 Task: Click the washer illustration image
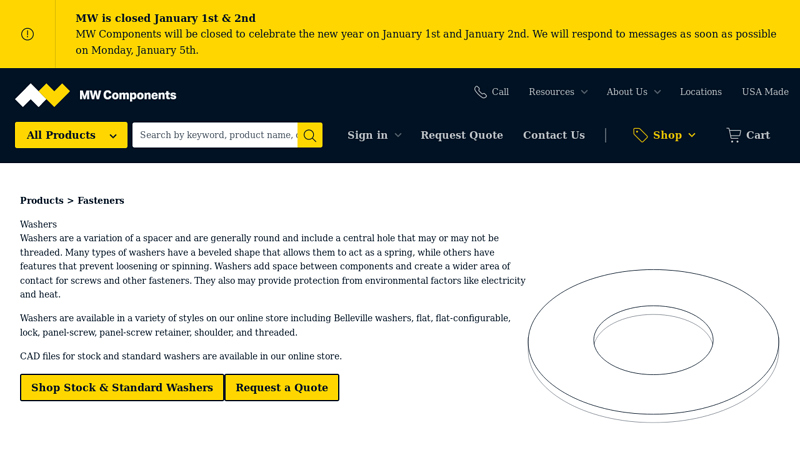pyautogui.click(x=653, y=345)
